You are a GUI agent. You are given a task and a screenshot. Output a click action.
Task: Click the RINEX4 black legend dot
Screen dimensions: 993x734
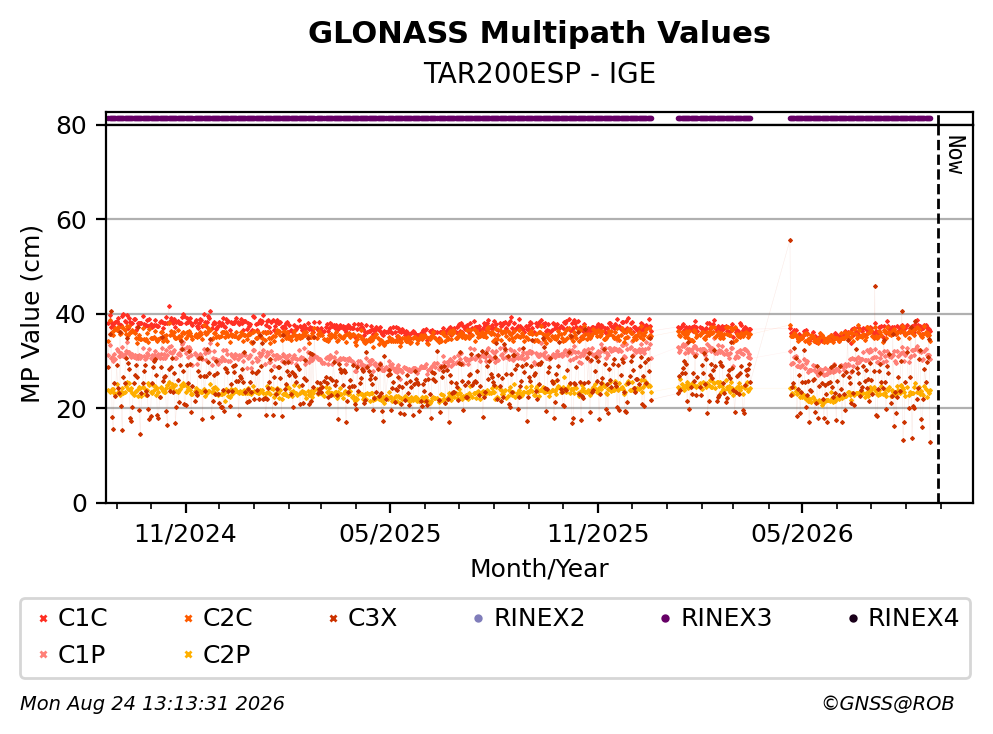[x=853, y=619]
